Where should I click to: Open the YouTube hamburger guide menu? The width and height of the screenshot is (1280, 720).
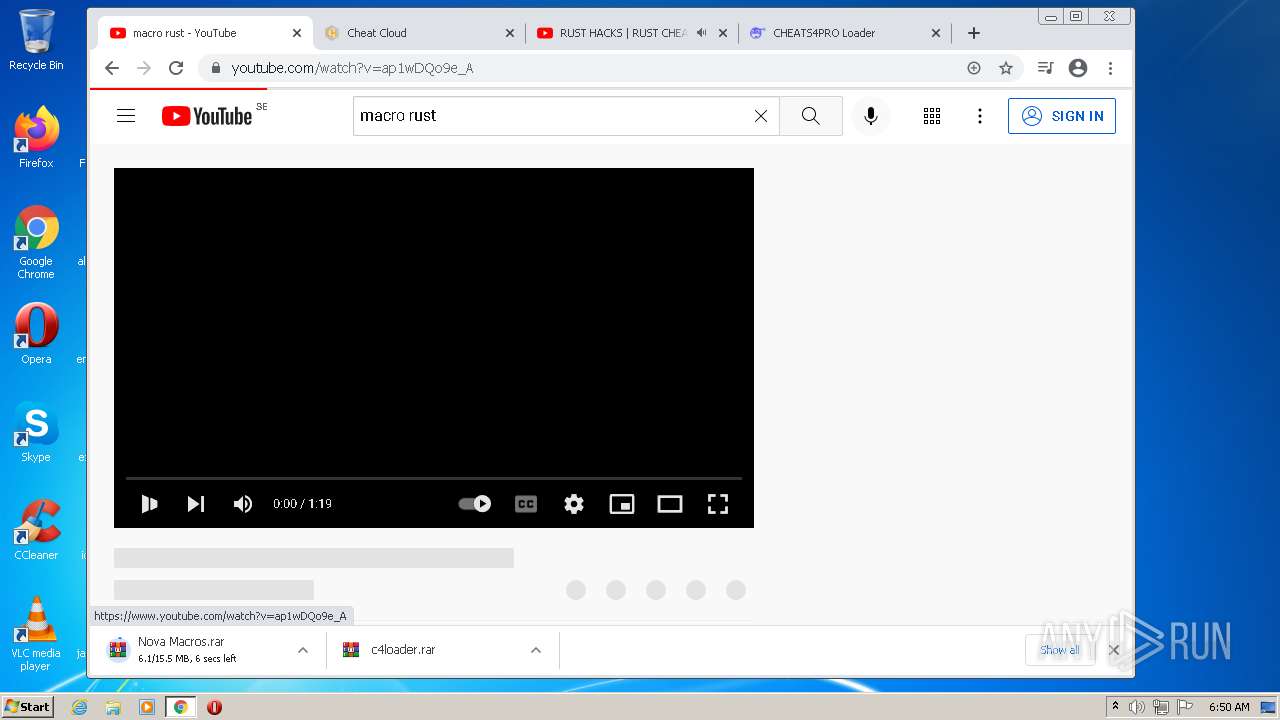[x=126, y=116]
